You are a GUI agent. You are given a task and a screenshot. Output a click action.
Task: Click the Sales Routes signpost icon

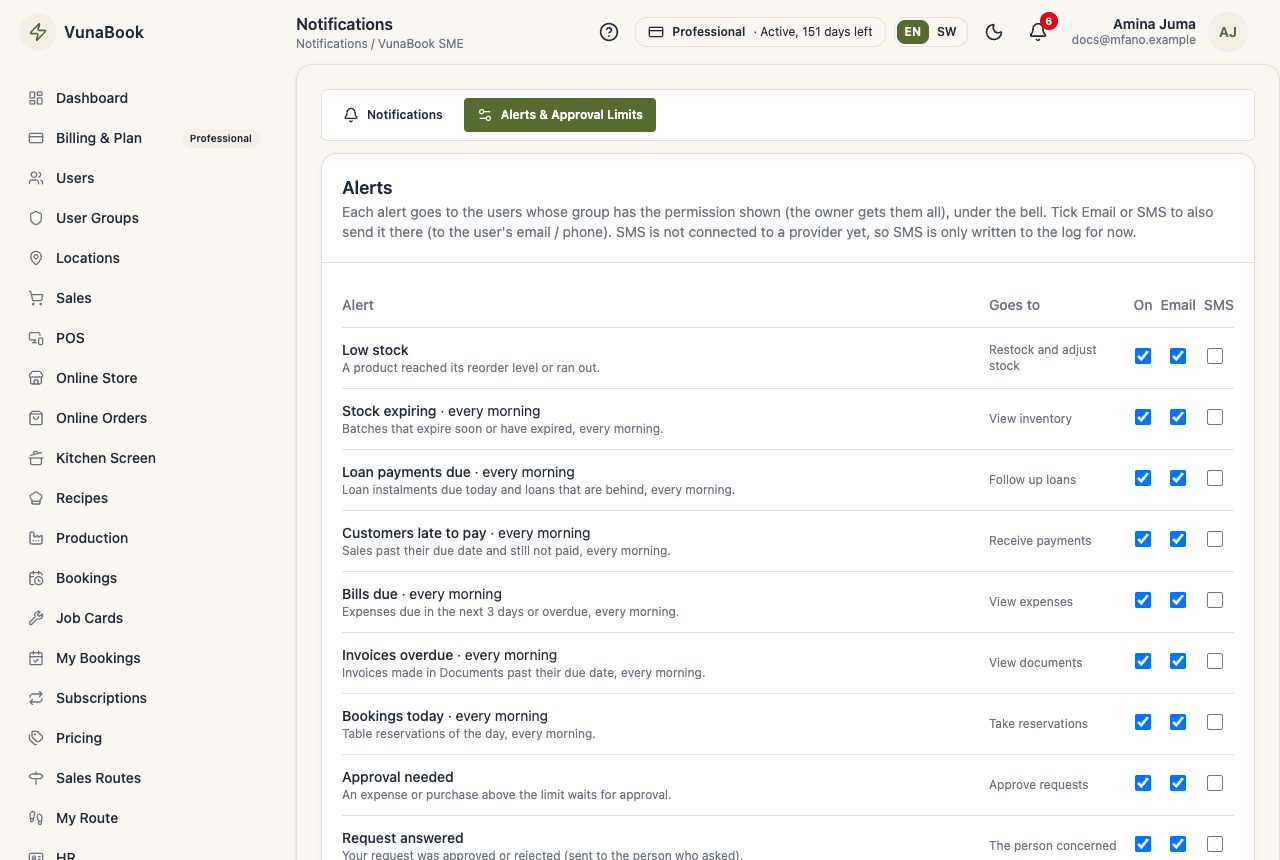pos(36,778)
